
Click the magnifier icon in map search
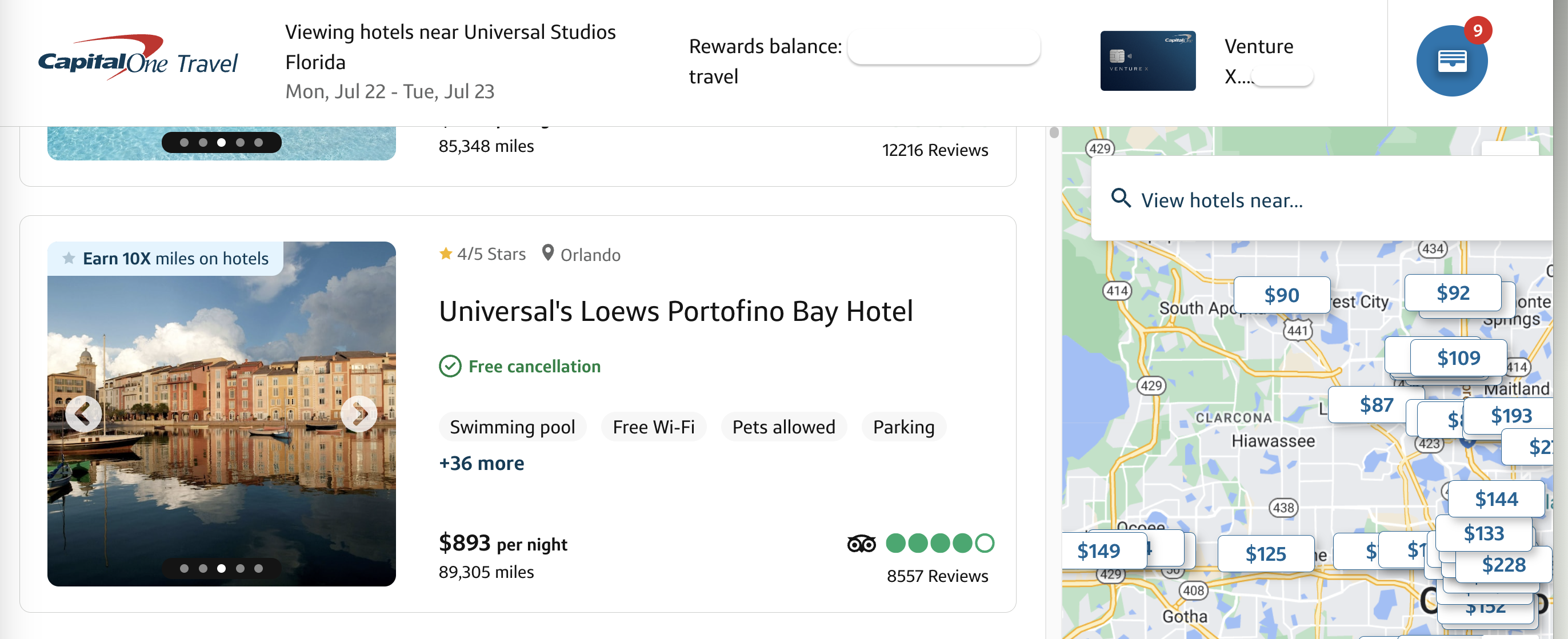click(1121, 198)
